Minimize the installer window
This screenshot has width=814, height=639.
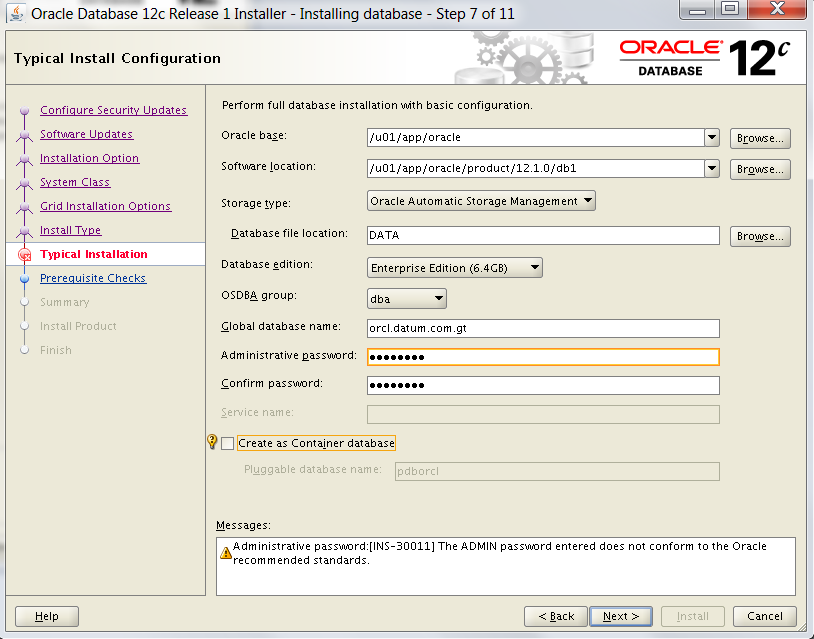pyautogui.click(x=697, y=9)
